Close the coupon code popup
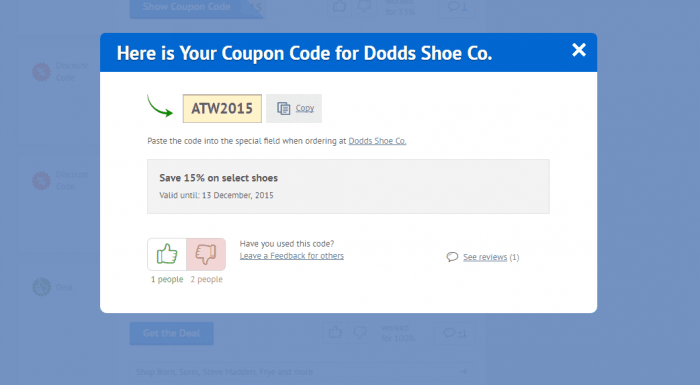Screen dimensions: 700x385 point(579,50)
